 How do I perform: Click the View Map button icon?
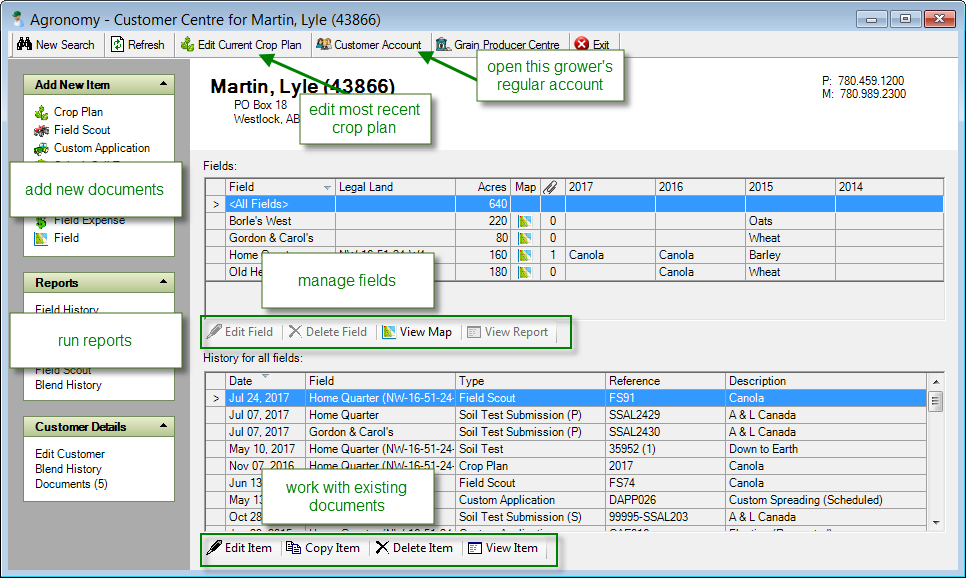point(389,332)
